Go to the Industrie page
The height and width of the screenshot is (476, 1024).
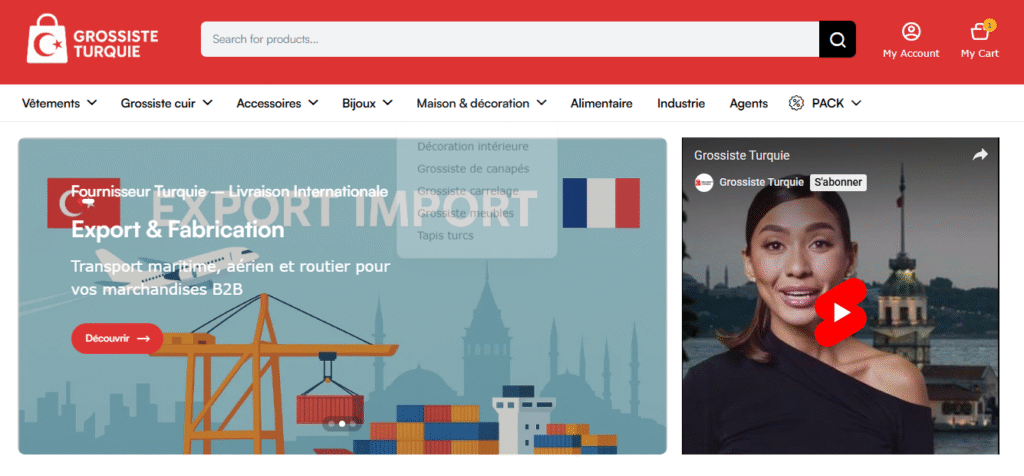click(x=681, y=103)
